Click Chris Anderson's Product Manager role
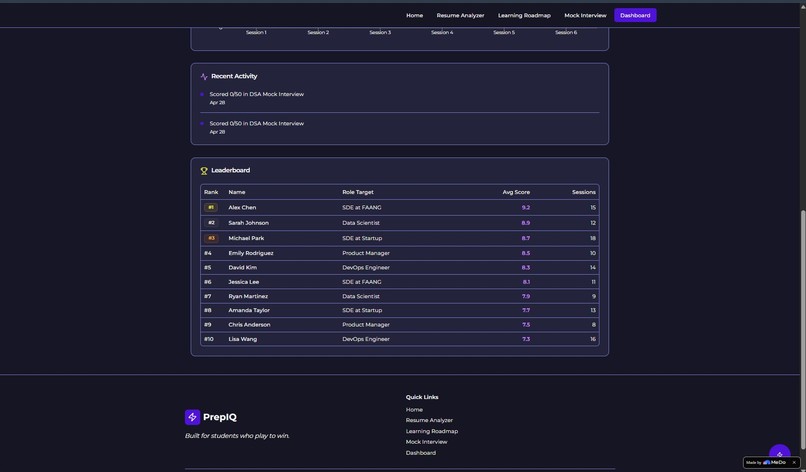Viewport: 806px width, 472px height. [x=366, y=325]
